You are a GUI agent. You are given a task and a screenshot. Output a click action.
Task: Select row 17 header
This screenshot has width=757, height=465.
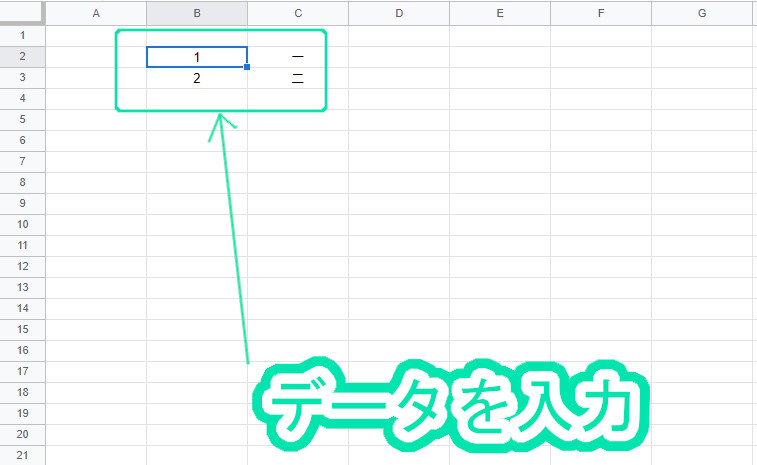(x=22, y=372)
